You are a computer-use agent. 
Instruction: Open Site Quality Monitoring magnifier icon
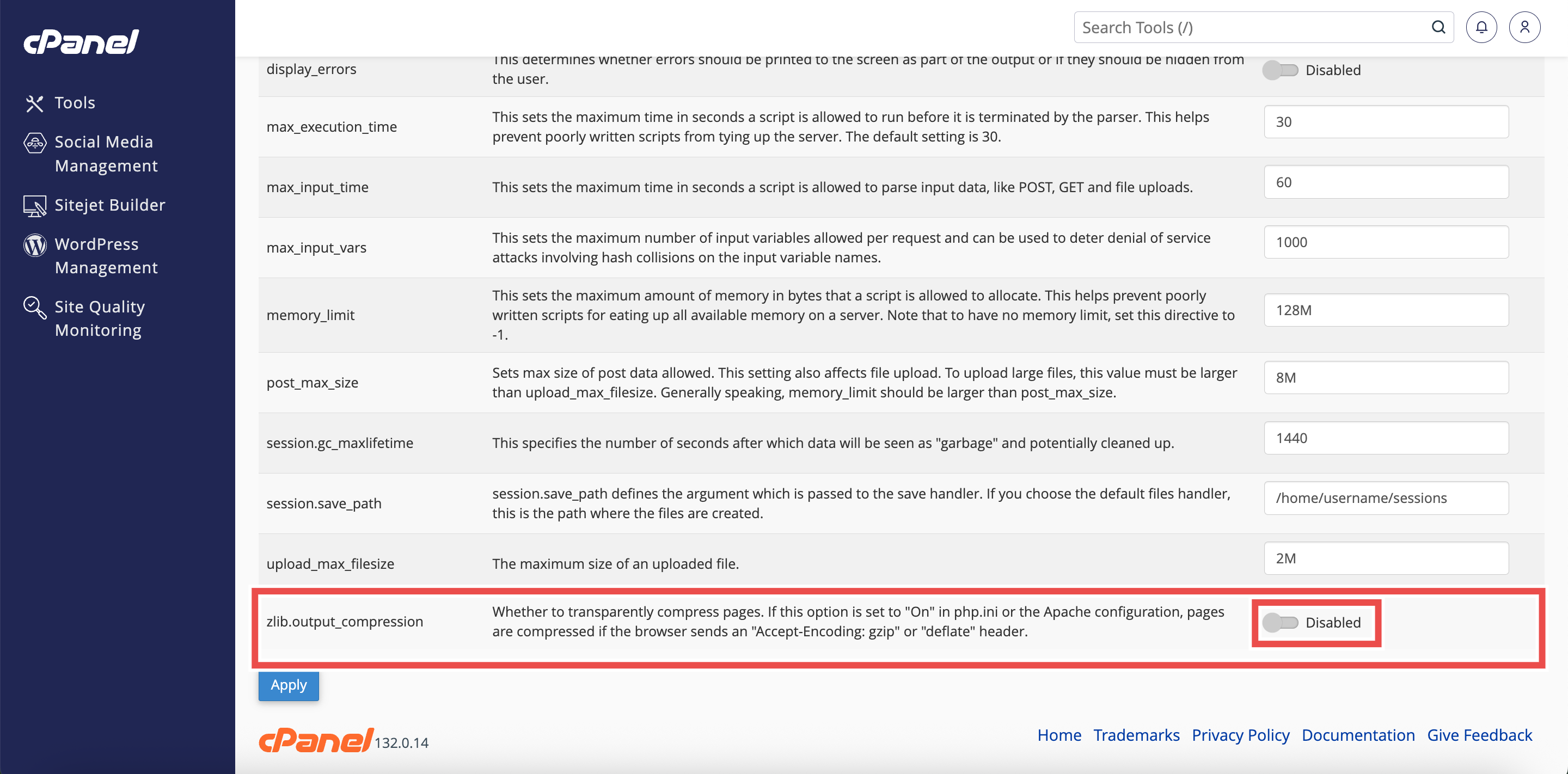pos(35,308)
